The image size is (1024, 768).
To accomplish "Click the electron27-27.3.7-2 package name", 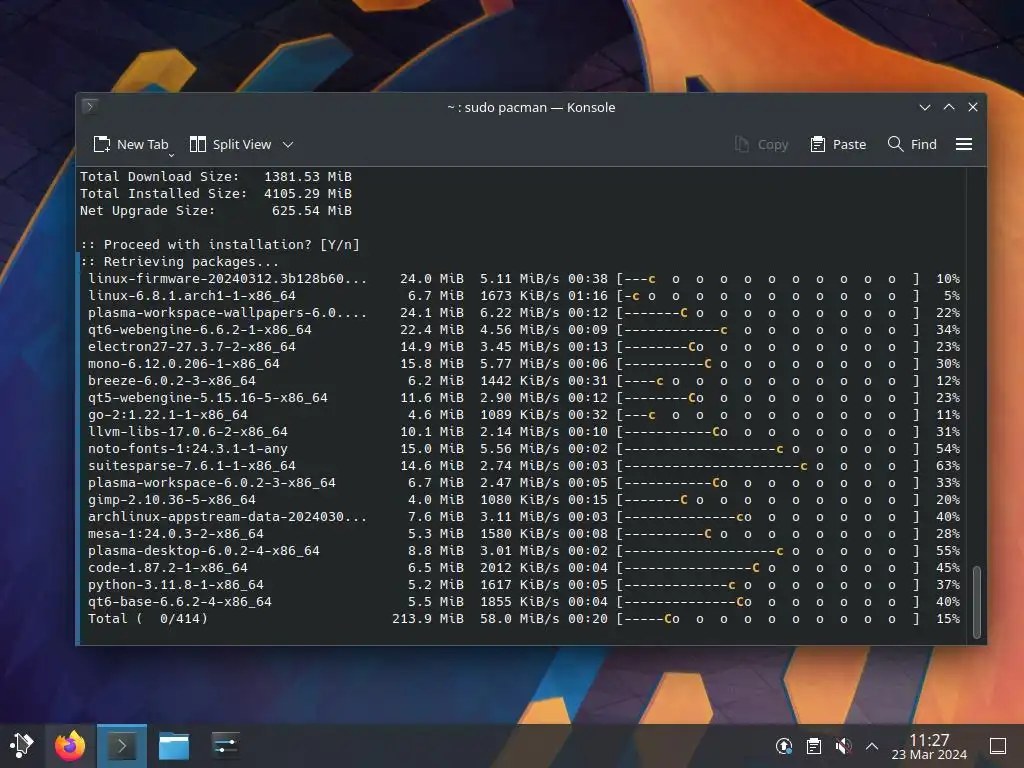I will click(x=192, y=347).
